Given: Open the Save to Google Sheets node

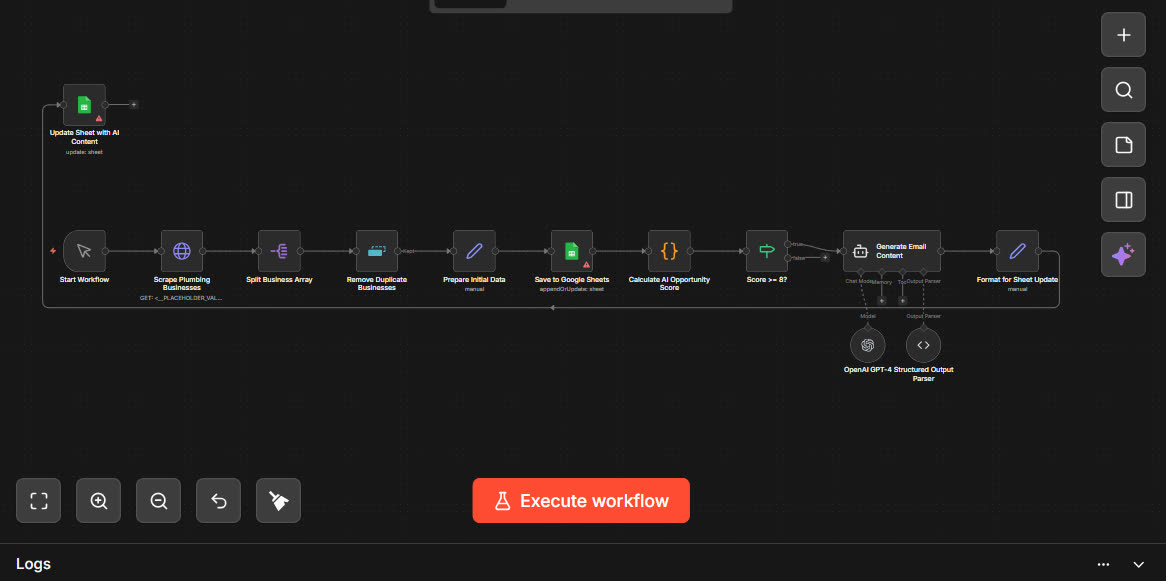Looking at the screenshot, I should coord(571,251).
